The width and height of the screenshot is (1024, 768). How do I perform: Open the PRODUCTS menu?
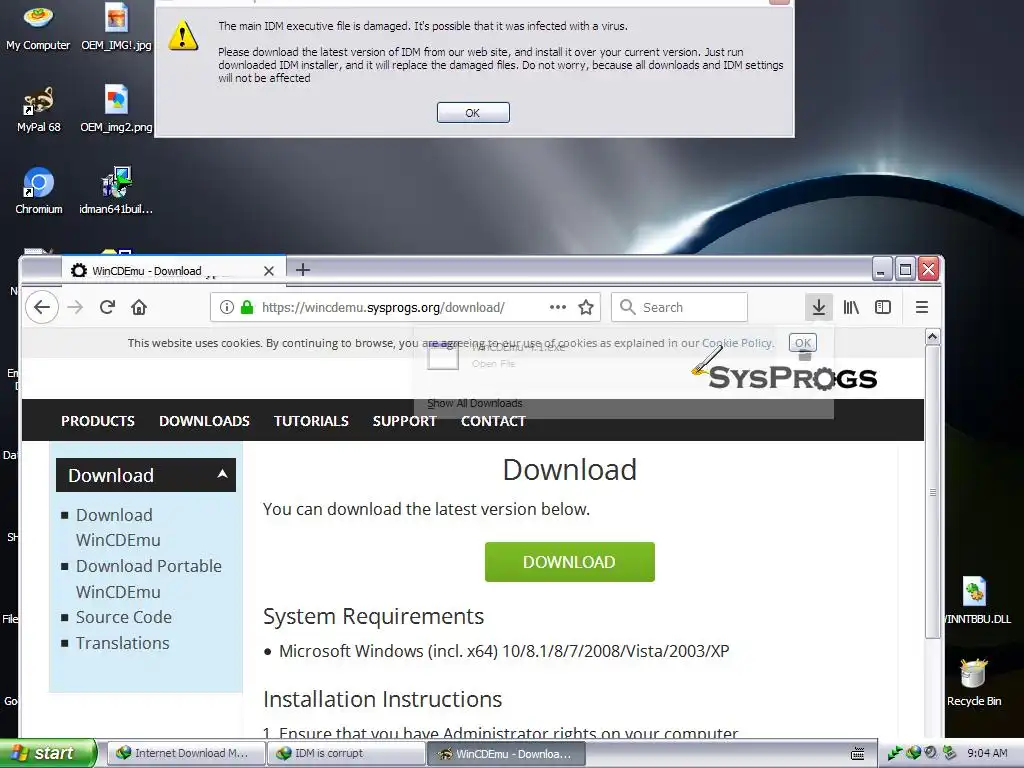[x=98, y=421]
